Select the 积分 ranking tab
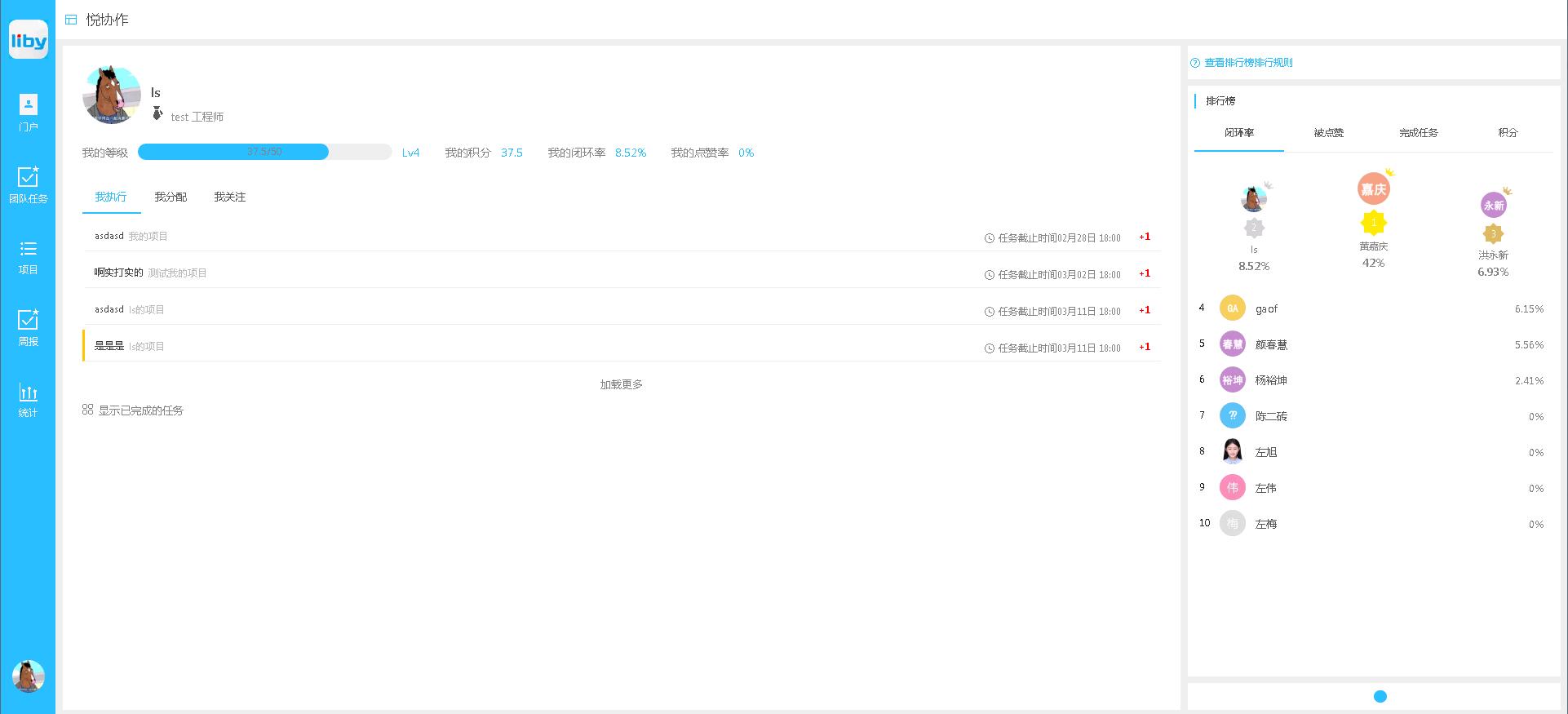 (1507, 132)
